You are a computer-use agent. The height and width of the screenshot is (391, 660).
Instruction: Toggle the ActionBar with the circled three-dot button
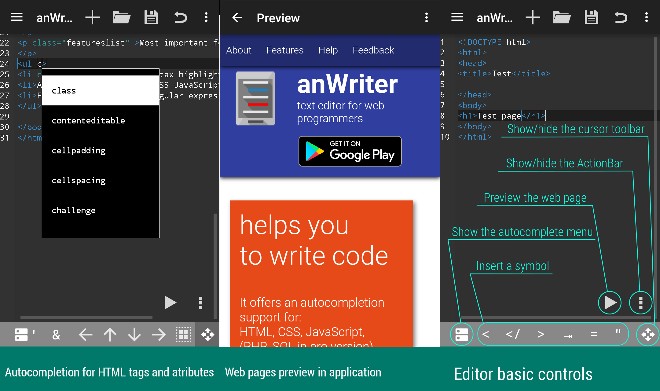tap(641, 302)
